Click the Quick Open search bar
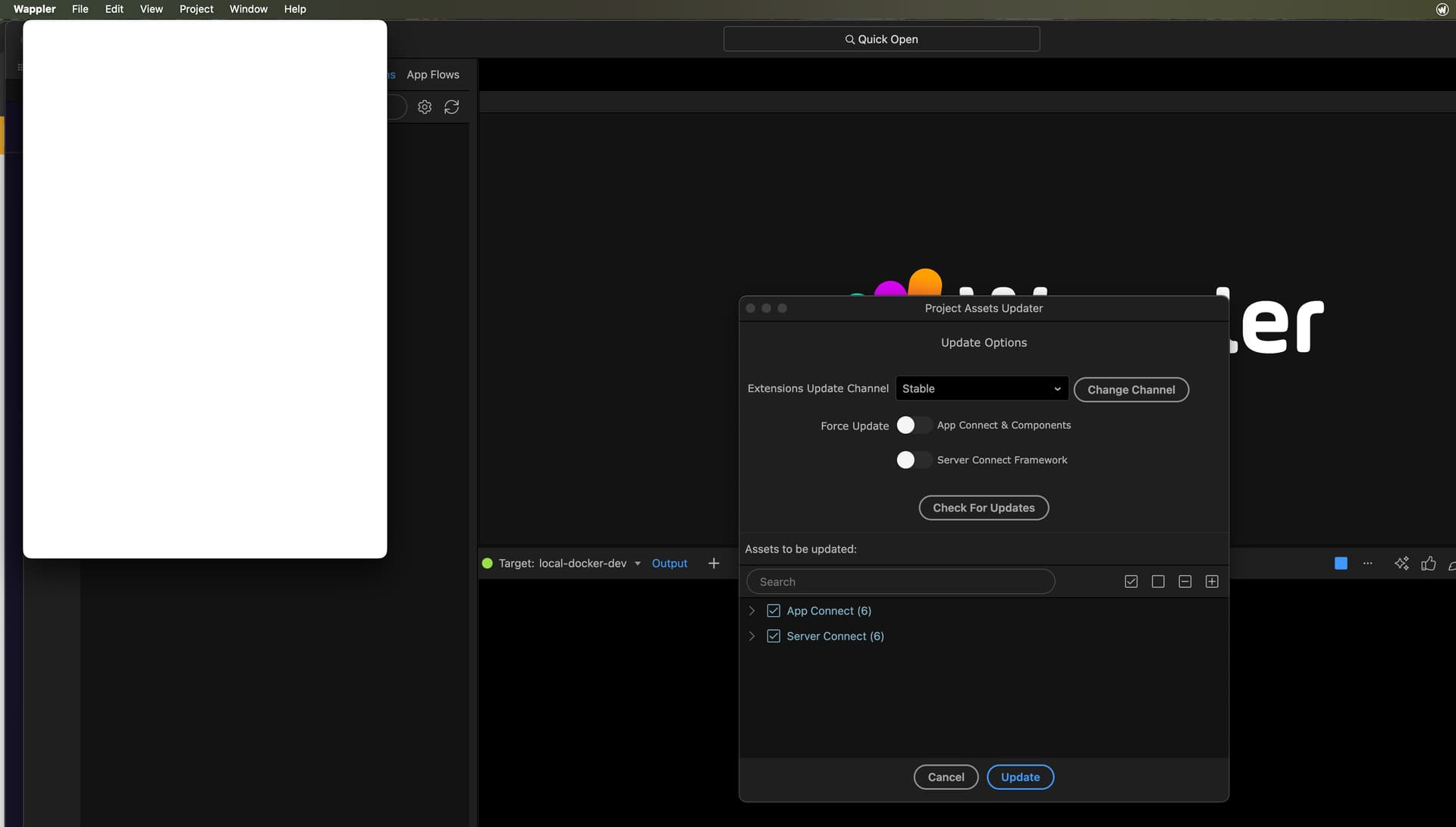The image size is (1456, 827). [x=881, y=39]
